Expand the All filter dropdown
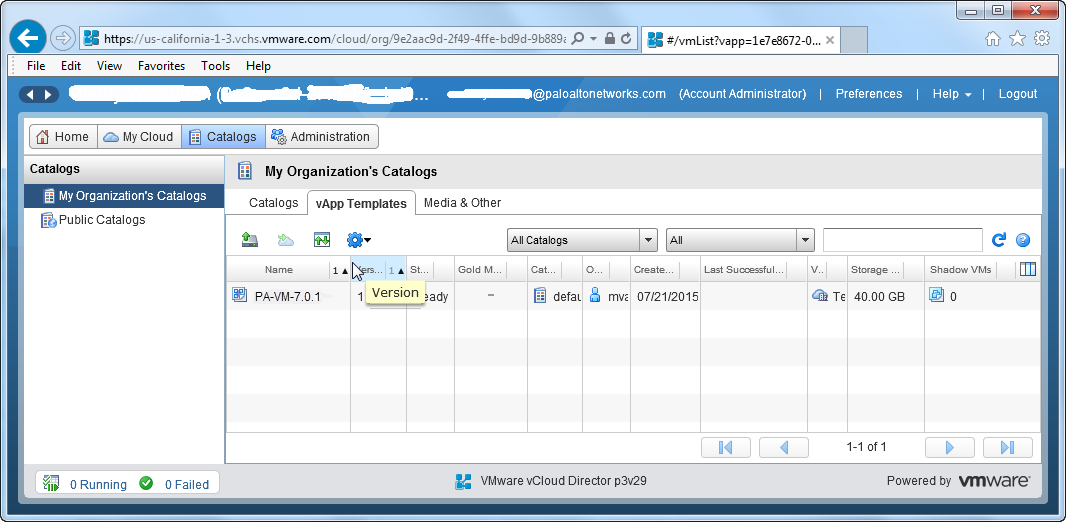 (x=805, y=240)
